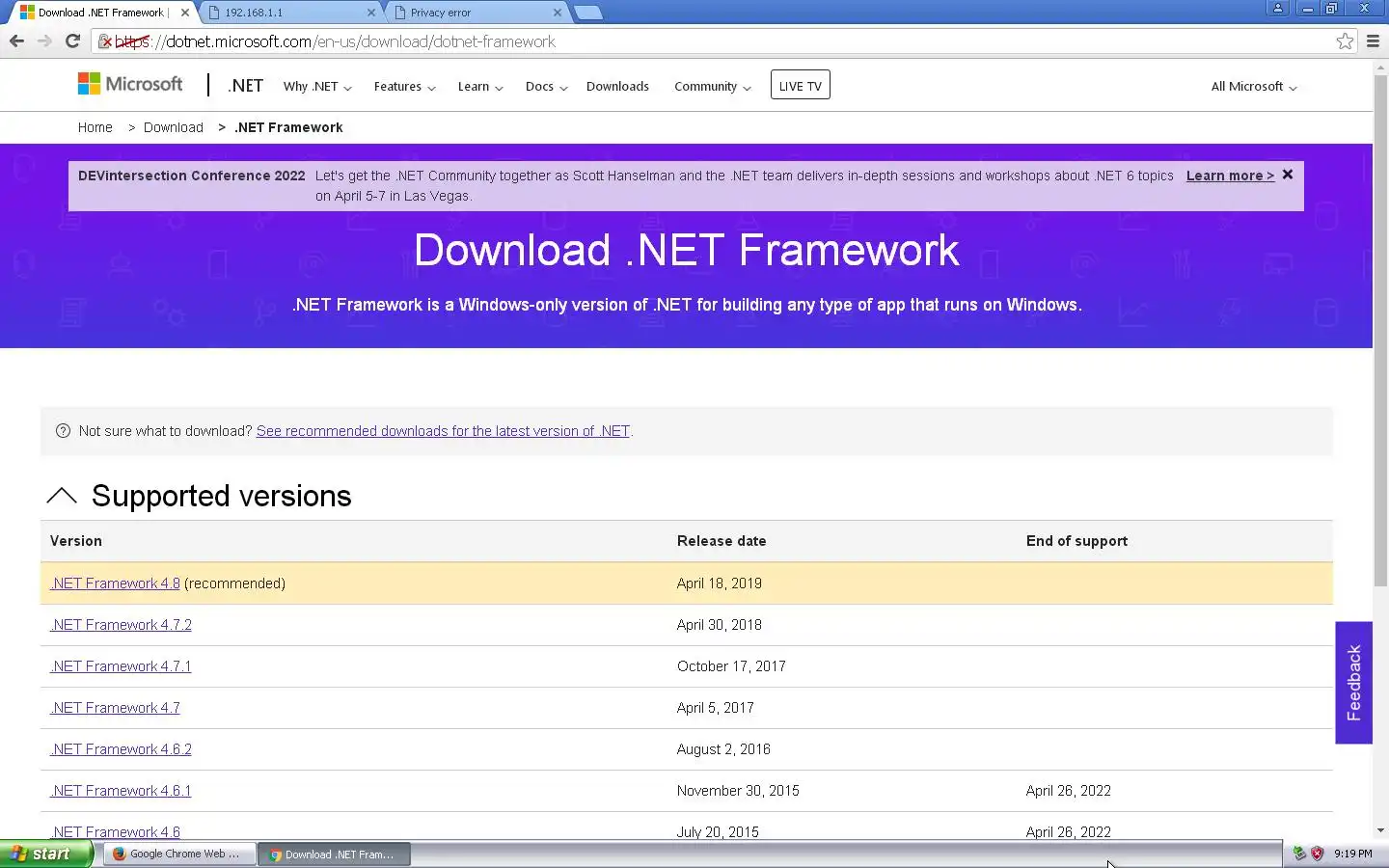Open .NET Framework 4.6.1 link
This screenshot has height=868, width=1389.
point(121,791)
